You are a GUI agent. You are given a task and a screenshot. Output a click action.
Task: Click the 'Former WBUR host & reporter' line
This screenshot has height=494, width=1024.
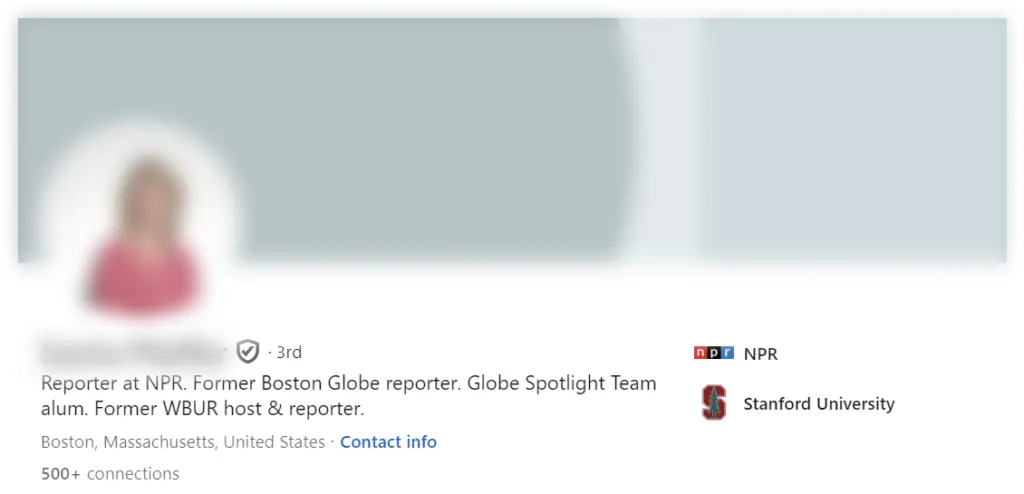pos(229,410)
